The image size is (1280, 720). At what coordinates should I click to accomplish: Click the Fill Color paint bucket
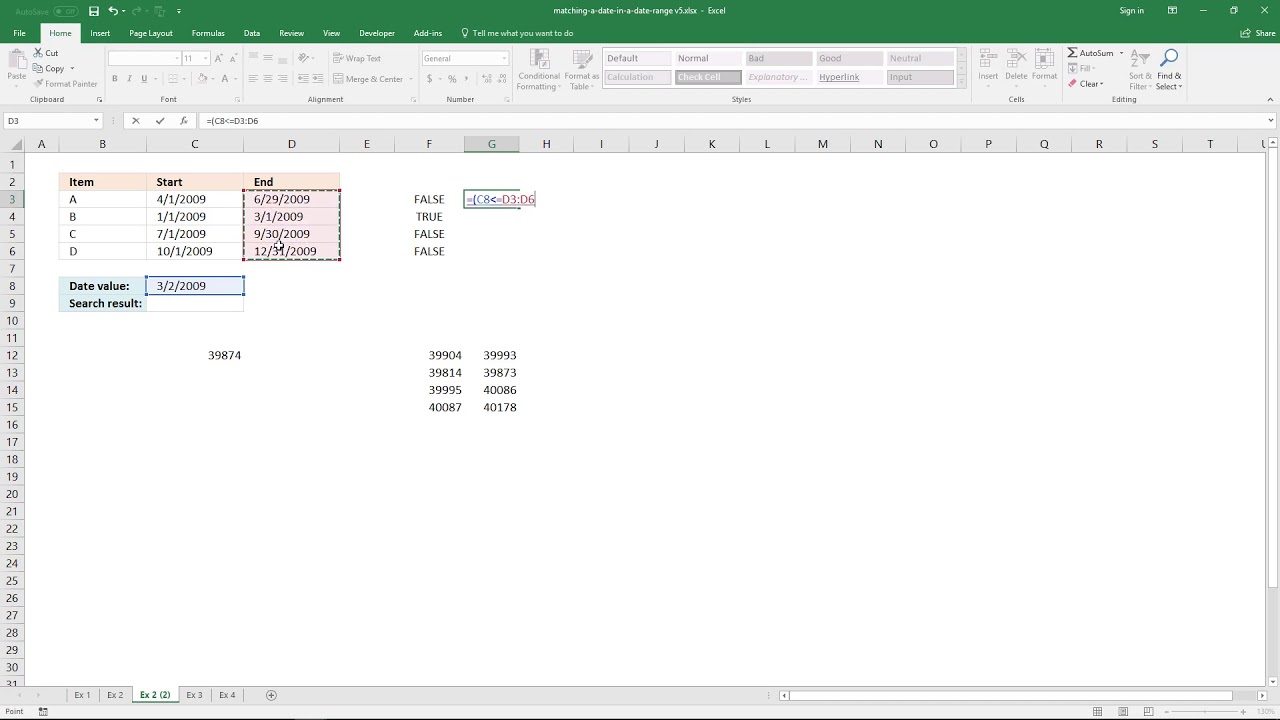pyautogui.click(x=202, y=79)
